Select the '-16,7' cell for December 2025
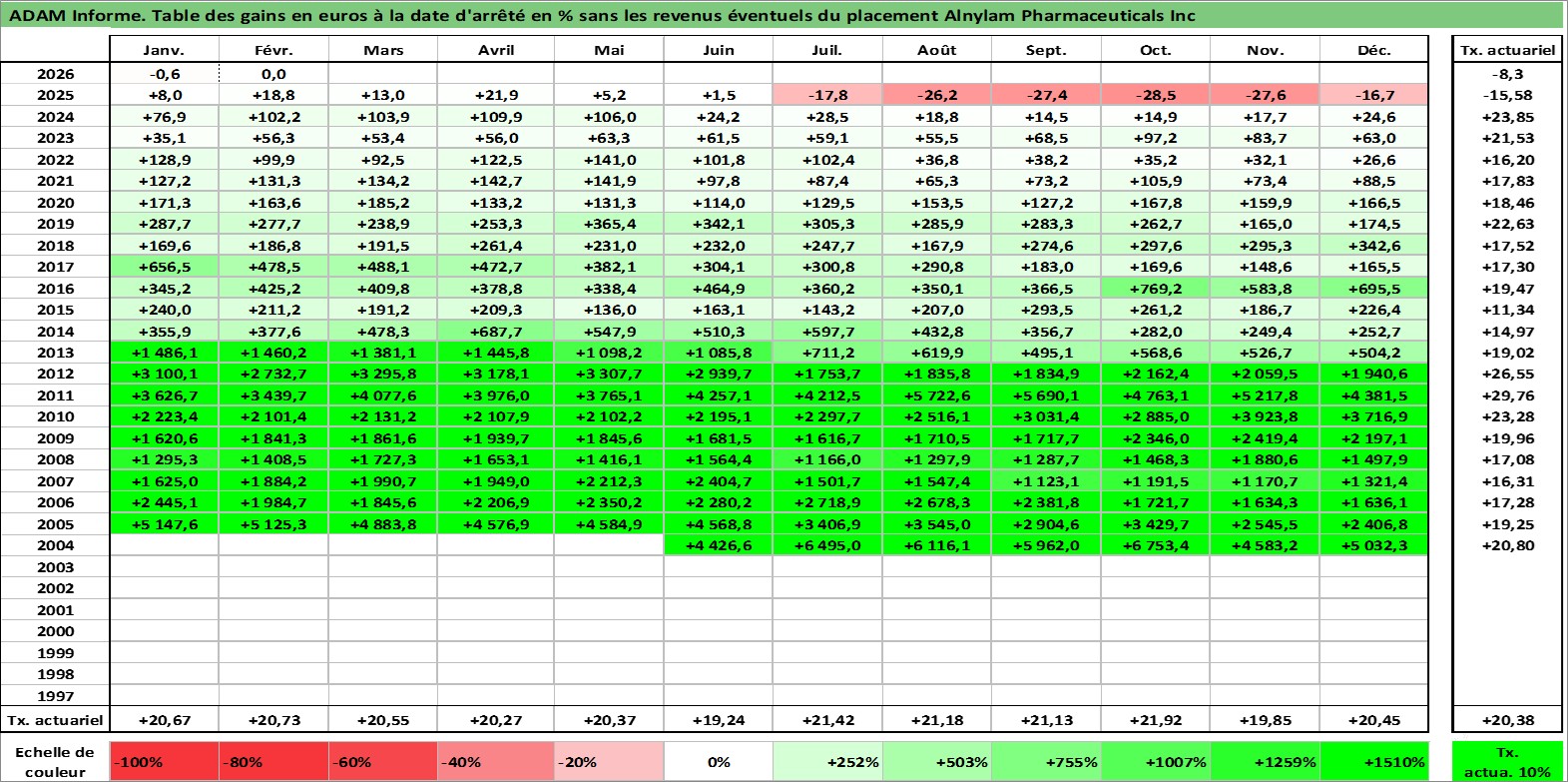This screenshot has width=1568, height=782. pyautogui.click(x=1374, y=95)
